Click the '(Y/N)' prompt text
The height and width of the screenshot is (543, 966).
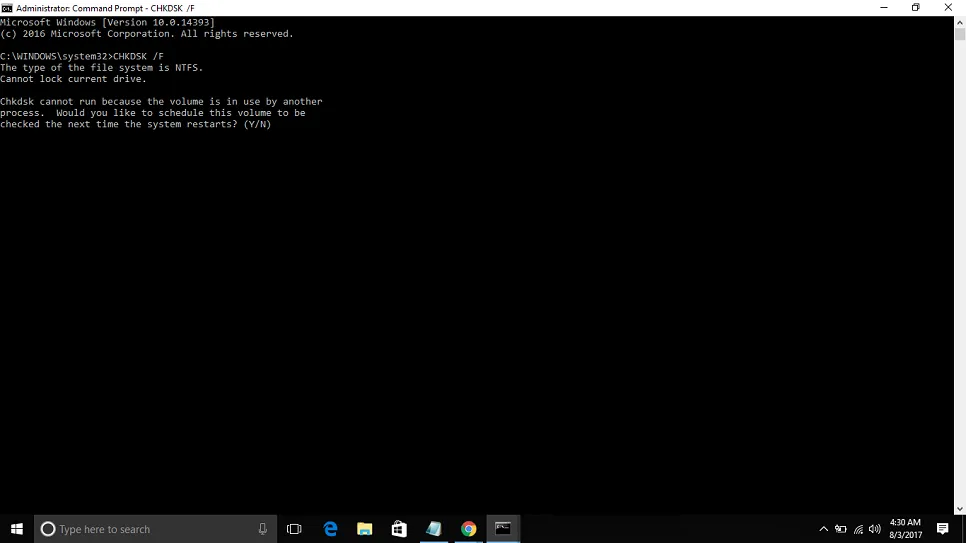258,124
